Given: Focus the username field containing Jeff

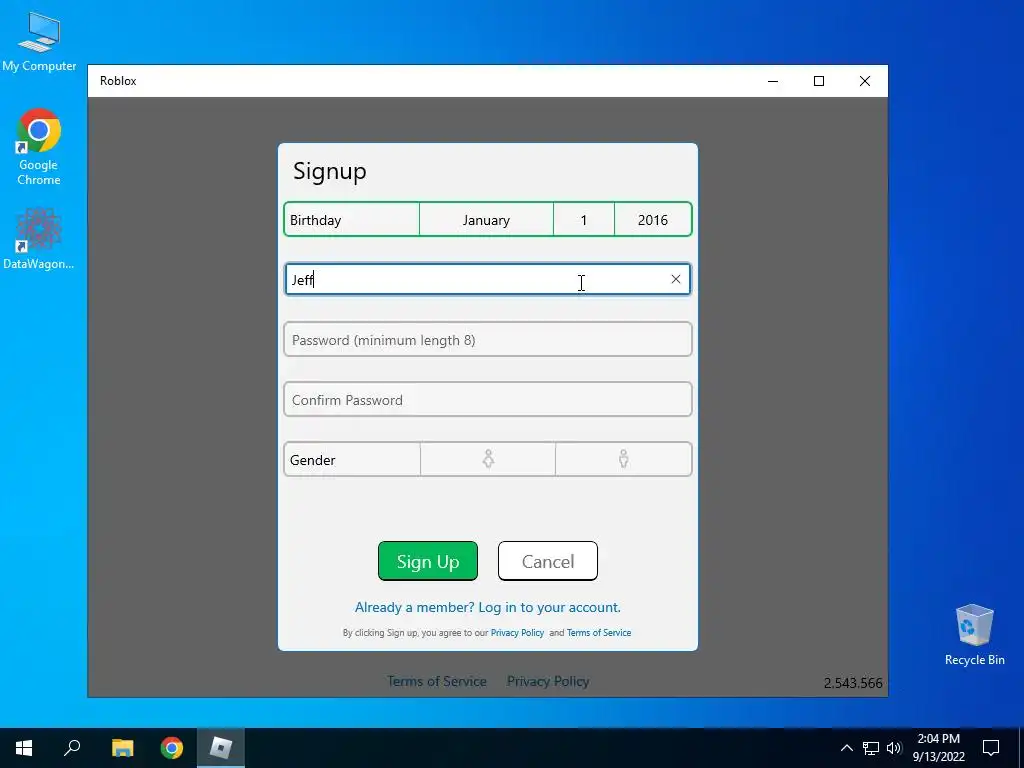Looking at the screenshot, I should 487,280.
